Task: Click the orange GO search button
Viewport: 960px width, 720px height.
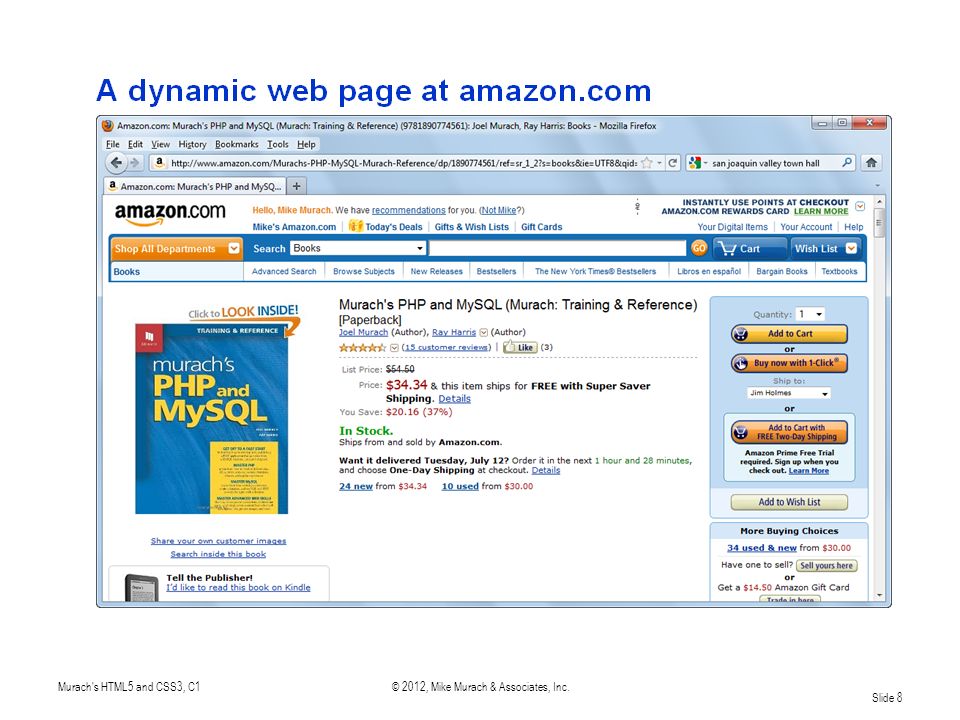Action: tap(699, 248)
